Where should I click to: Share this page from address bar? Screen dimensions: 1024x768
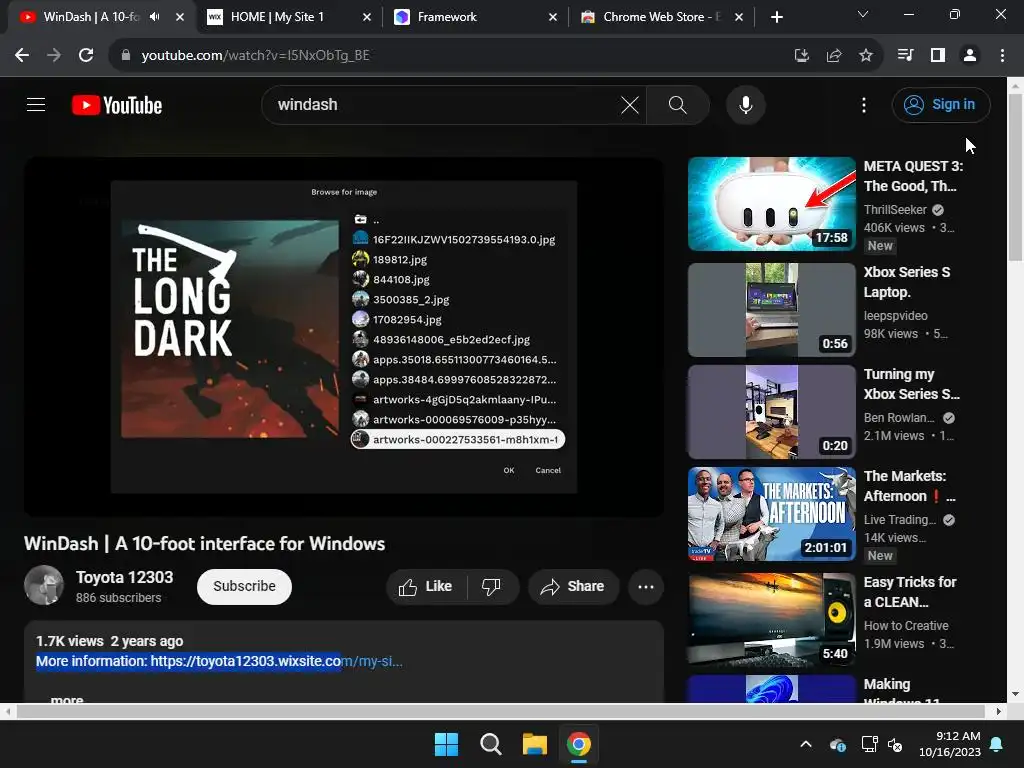pyautogui.click(x=834, y=56)
